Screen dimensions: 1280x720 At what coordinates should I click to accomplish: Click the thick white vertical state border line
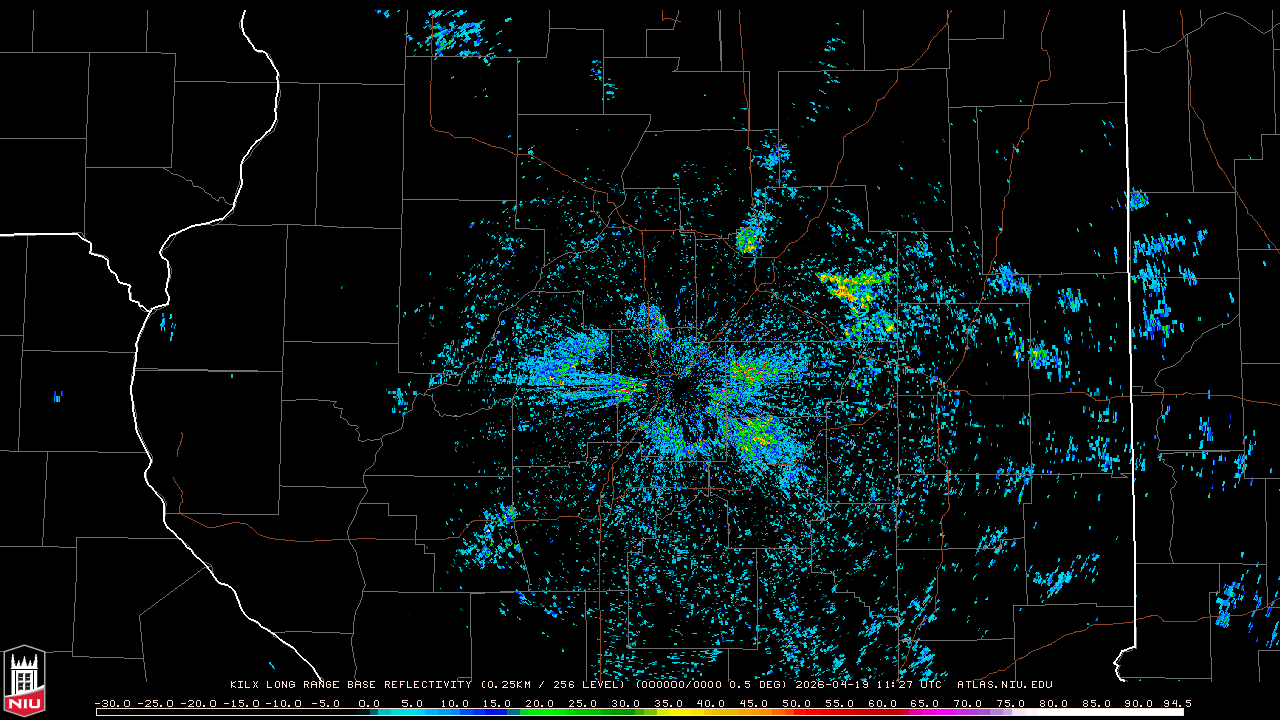tap(1127, 300)
